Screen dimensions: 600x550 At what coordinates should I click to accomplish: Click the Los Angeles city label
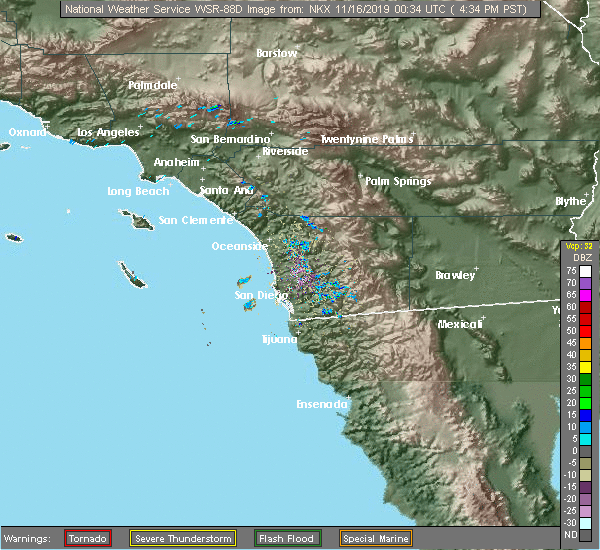[x=108, y=132]
